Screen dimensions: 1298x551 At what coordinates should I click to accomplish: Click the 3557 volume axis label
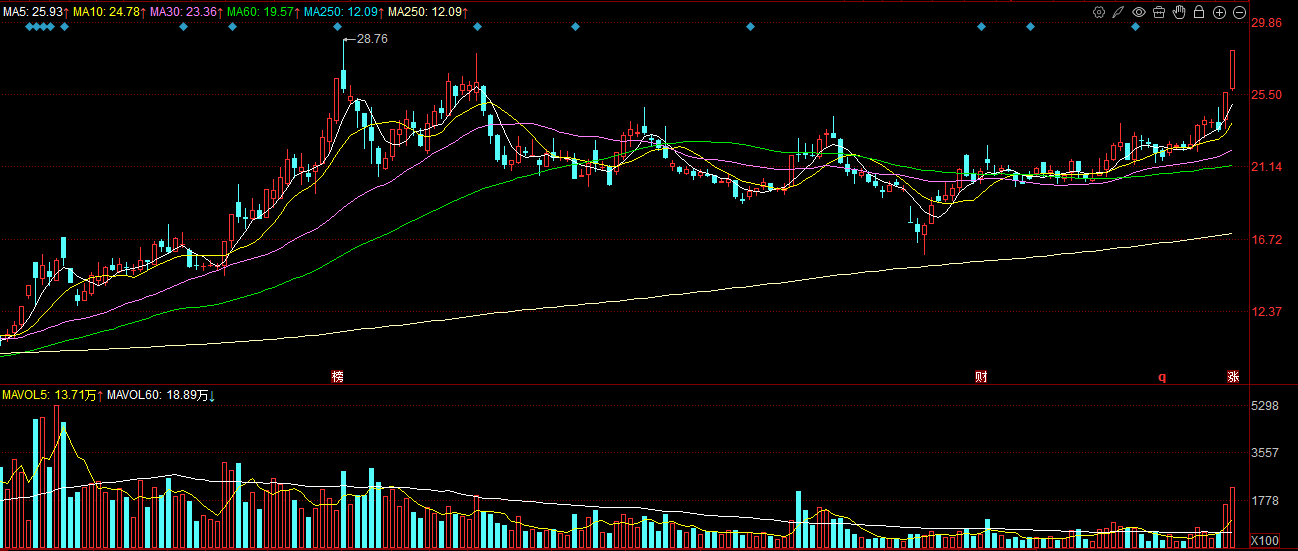1266,453
